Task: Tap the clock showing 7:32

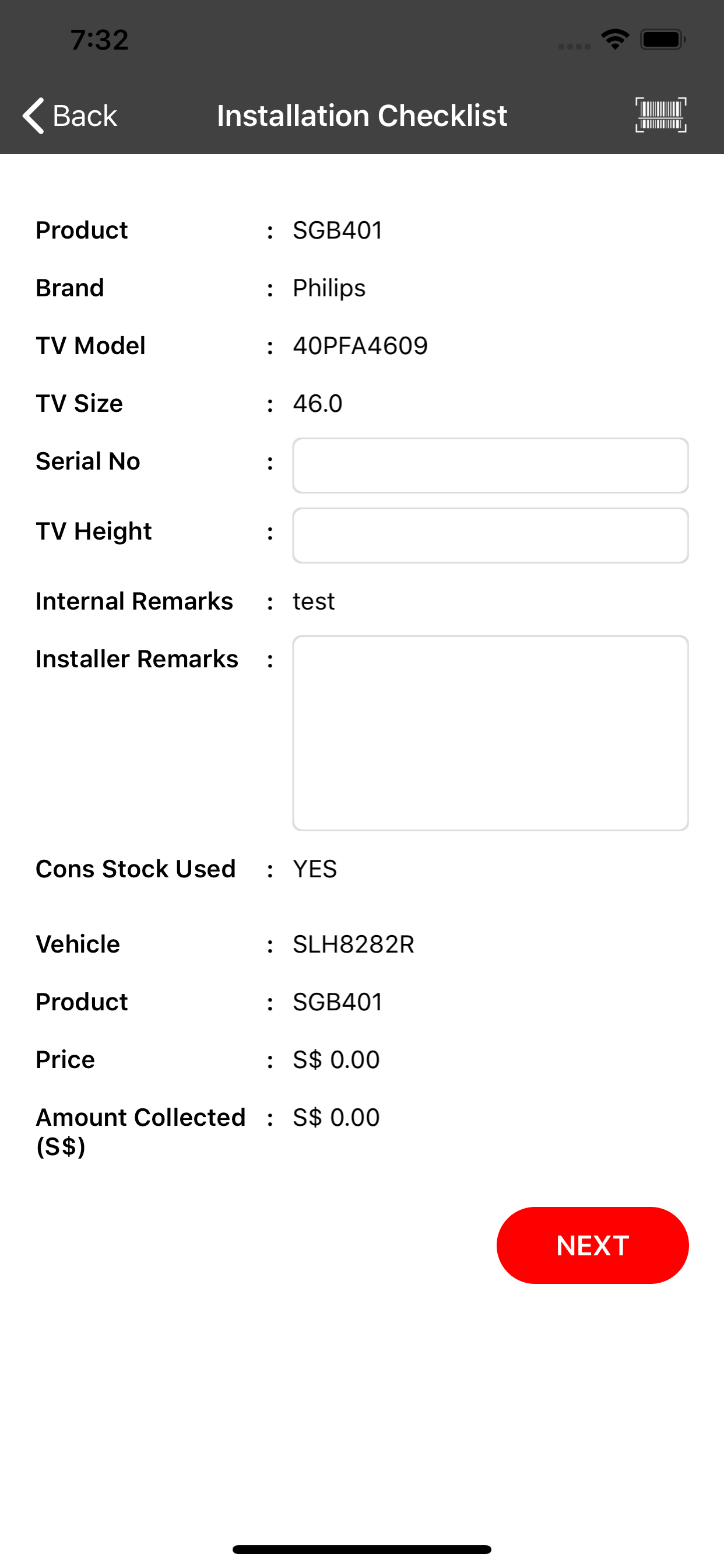Action: coord(100,40)
